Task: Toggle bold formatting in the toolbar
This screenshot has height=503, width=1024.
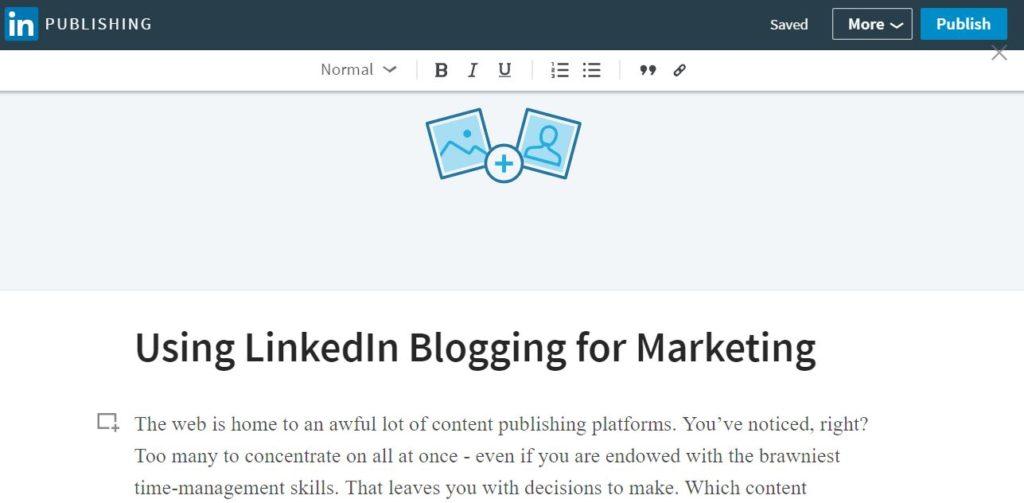Action: pos(441,71)
